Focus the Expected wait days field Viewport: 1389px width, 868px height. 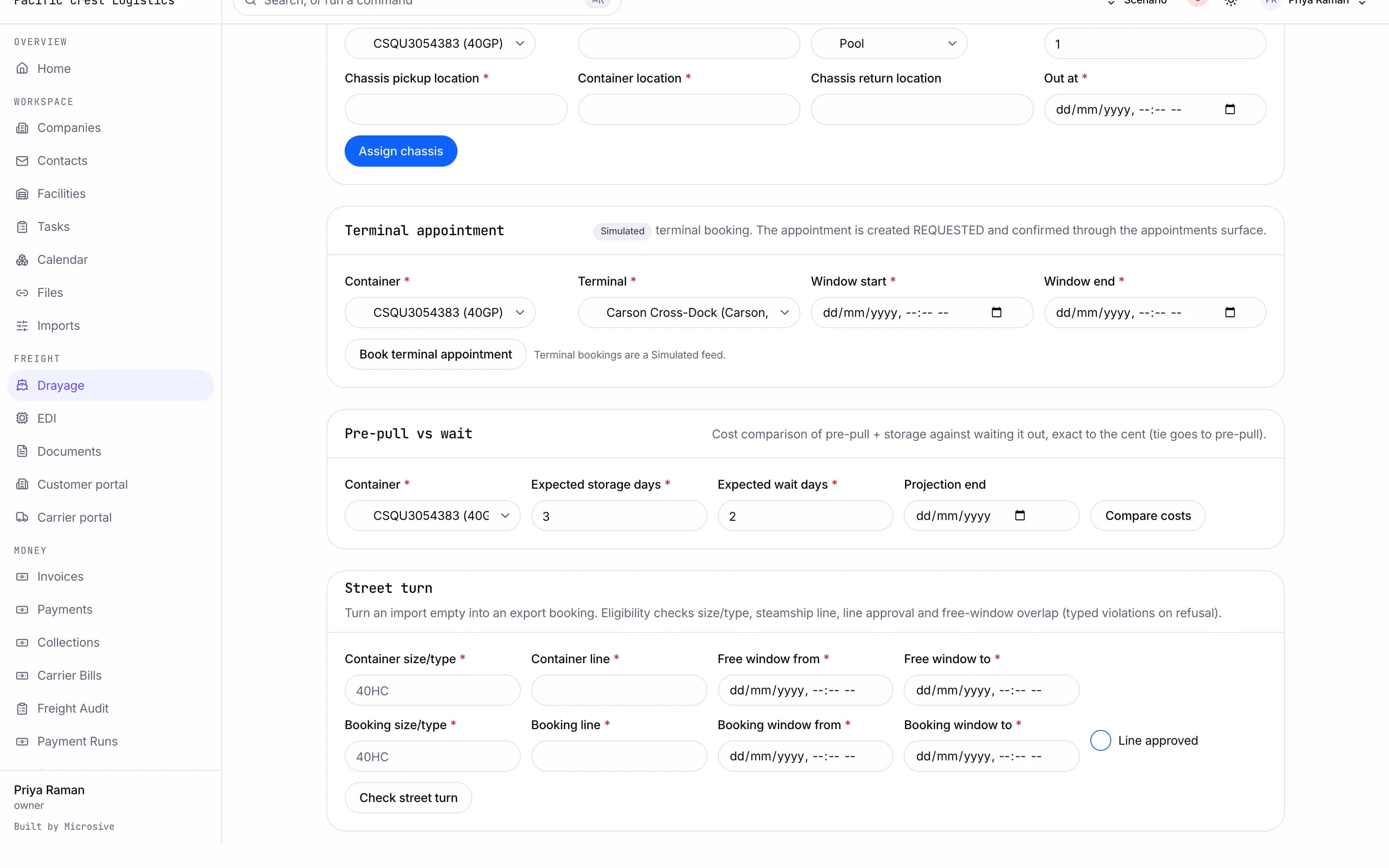(805, 516)
